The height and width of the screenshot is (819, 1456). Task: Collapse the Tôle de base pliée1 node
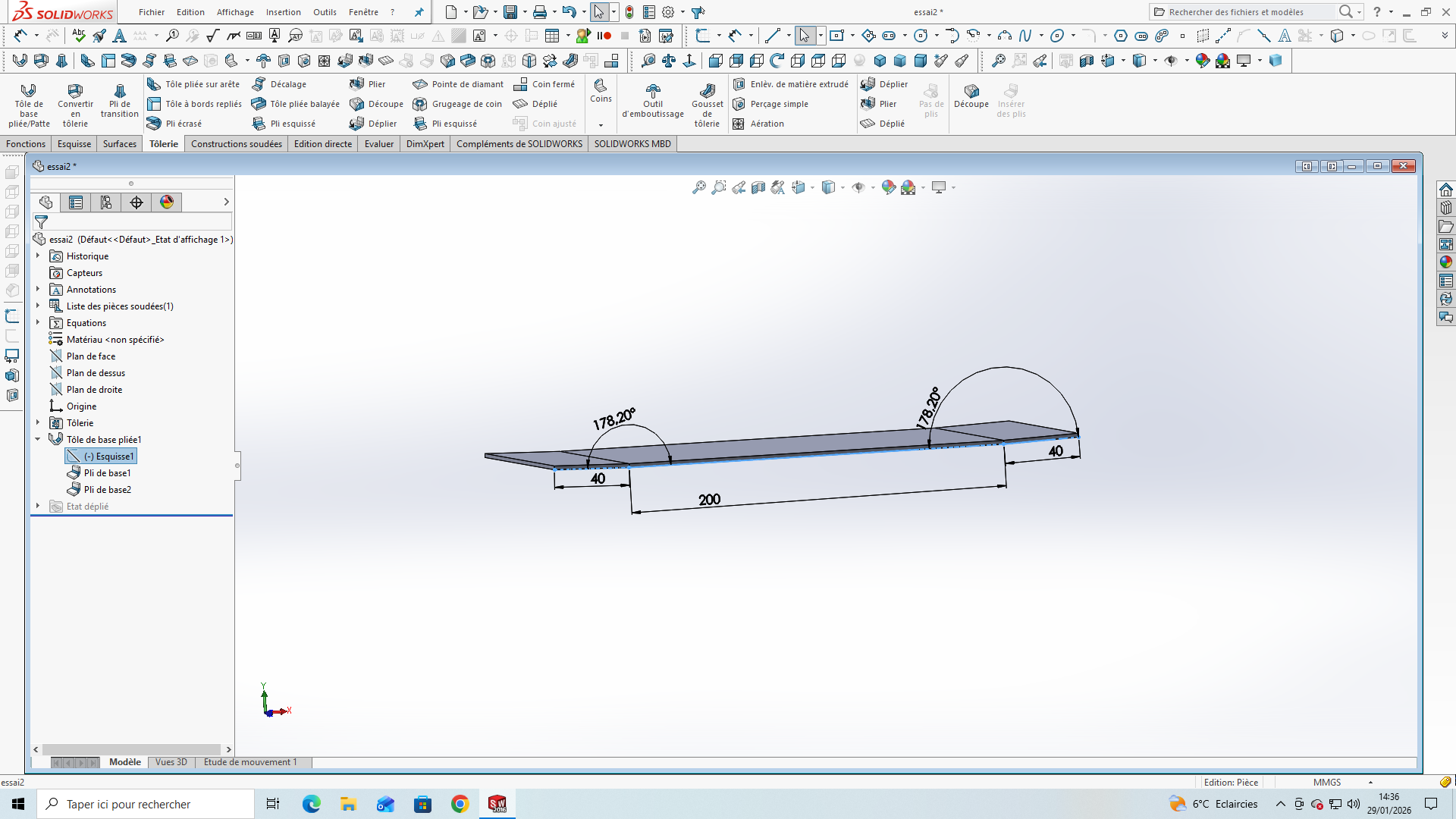[x=38, y=440]
